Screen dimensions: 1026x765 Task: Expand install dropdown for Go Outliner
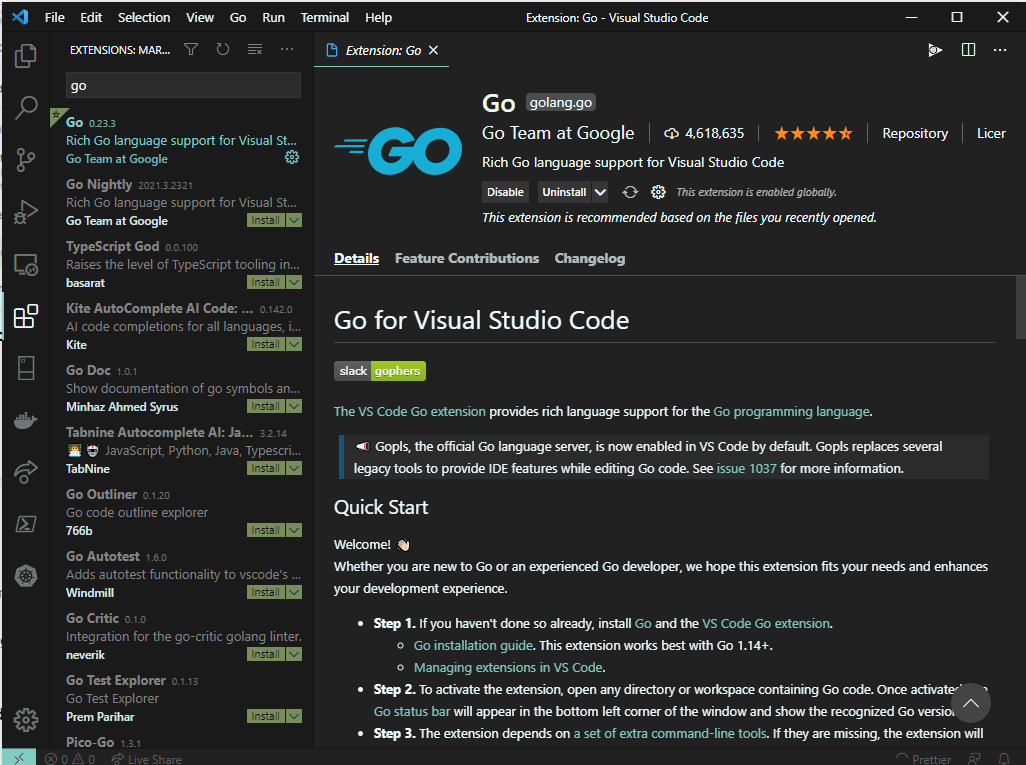294,530
